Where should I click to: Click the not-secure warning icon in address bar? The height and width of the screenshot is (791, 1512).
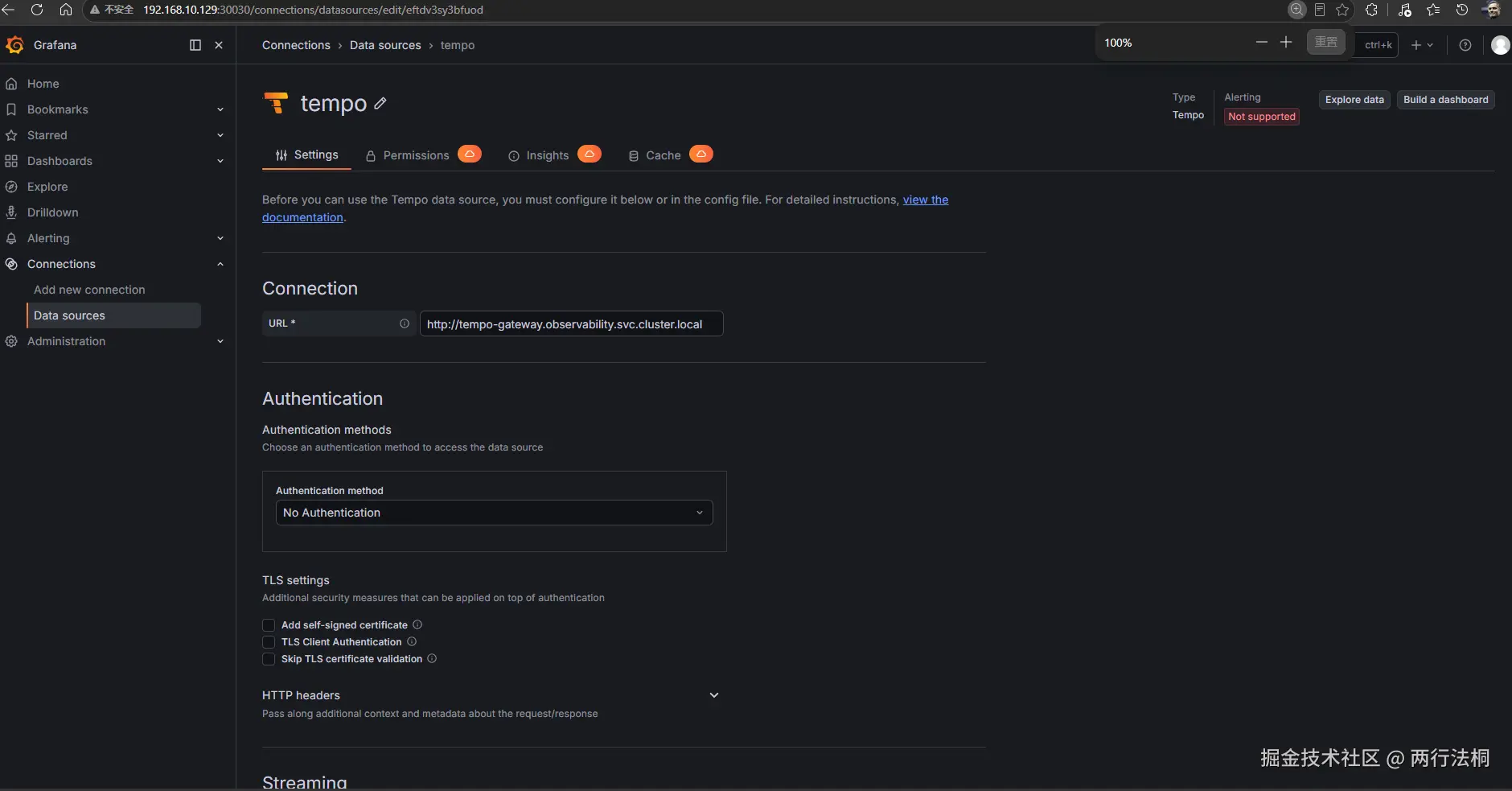tap(95, 10)
